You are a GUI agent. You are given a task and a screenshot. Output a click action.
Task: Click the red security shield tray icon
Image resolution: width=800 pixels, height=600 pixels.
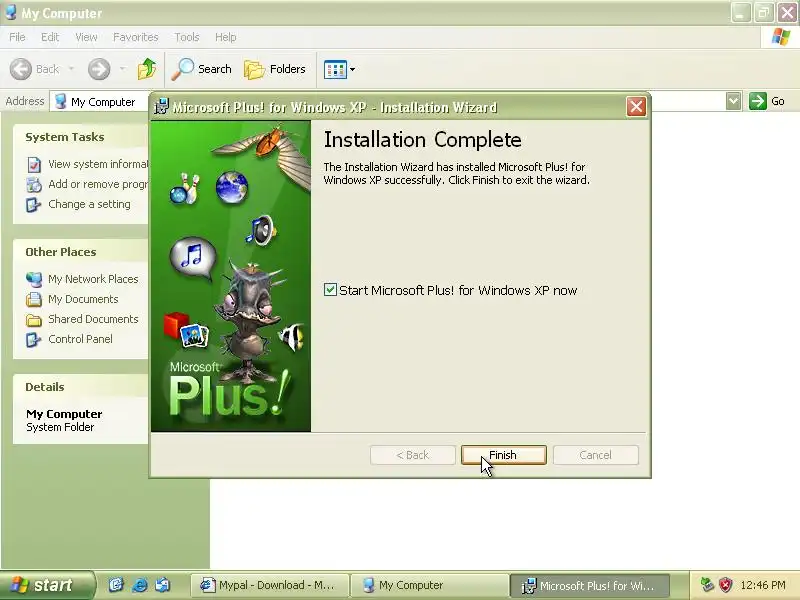(x=726, y=585)
